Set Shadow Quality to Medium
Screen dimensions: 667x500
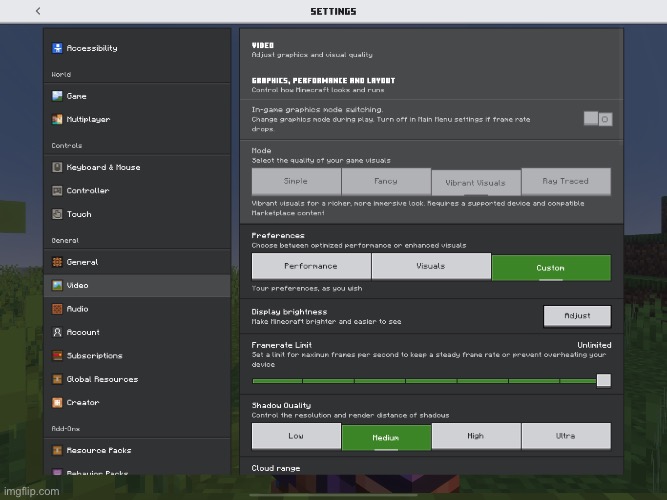point(386,437)
